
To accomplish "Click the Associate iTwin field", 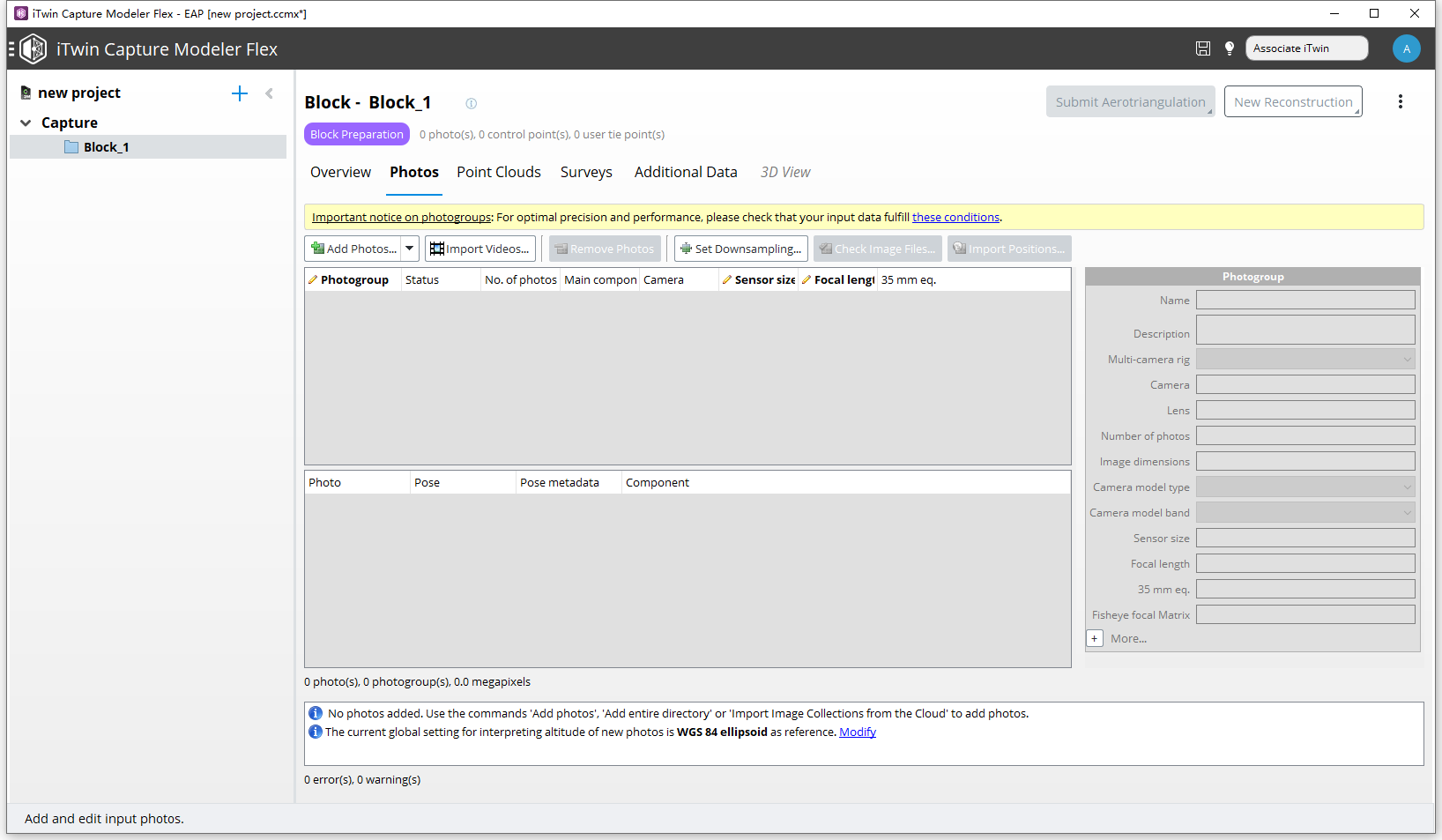I will tap(1306, 48).
